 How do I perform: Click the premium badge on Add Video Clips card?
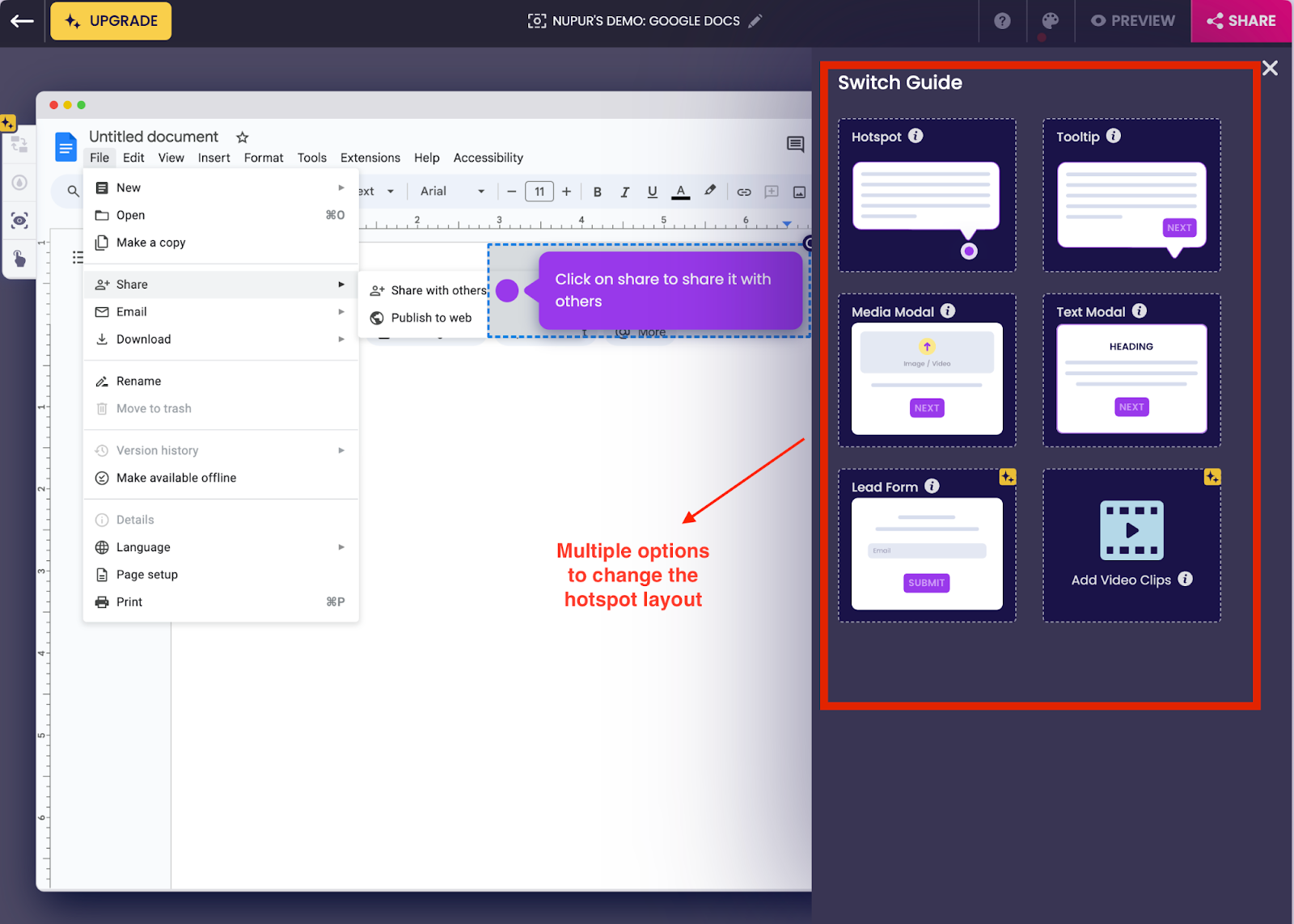[x=1212, y=477]
